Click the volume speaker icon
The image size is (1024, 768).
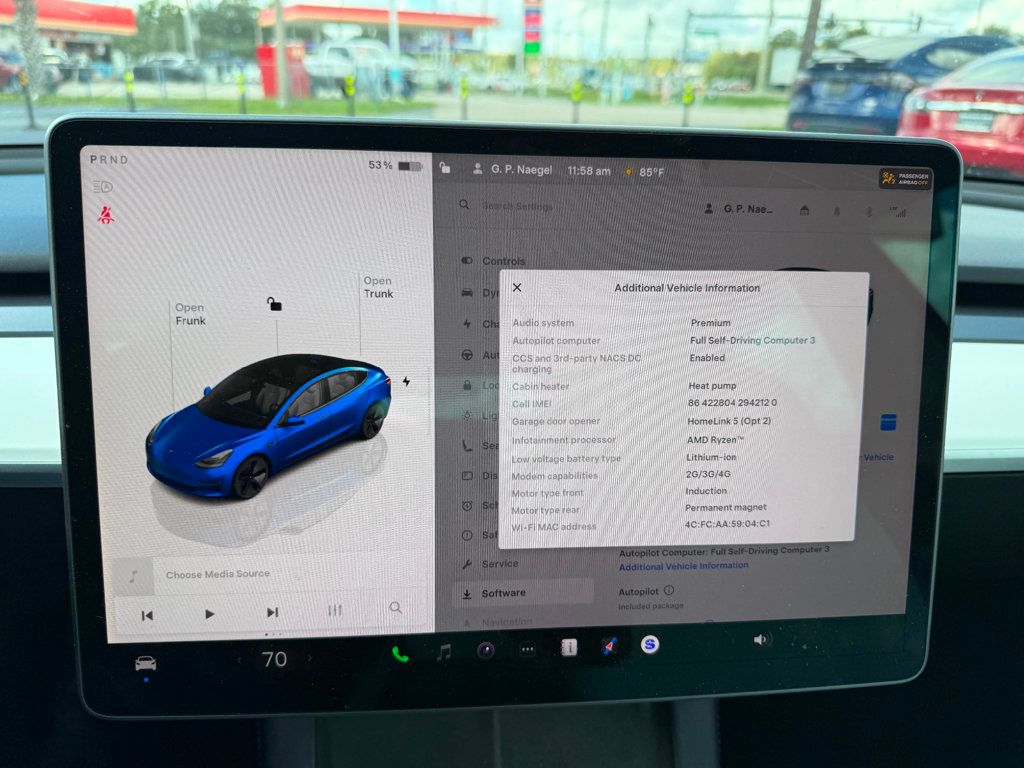pos(762,639)
